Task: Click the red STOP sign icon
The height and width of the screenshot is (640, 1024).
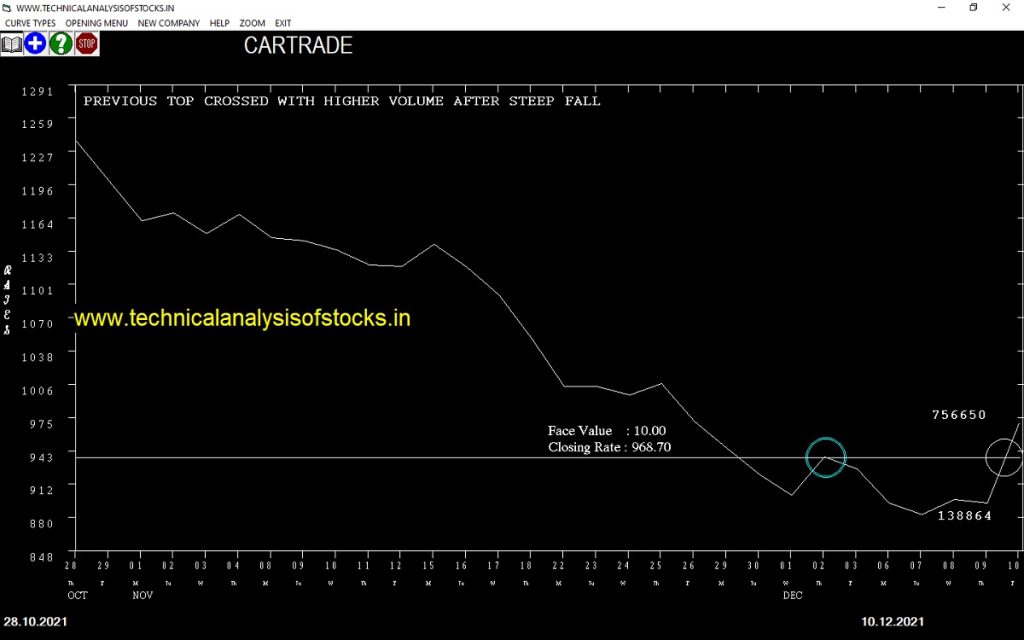Action: 87,43
